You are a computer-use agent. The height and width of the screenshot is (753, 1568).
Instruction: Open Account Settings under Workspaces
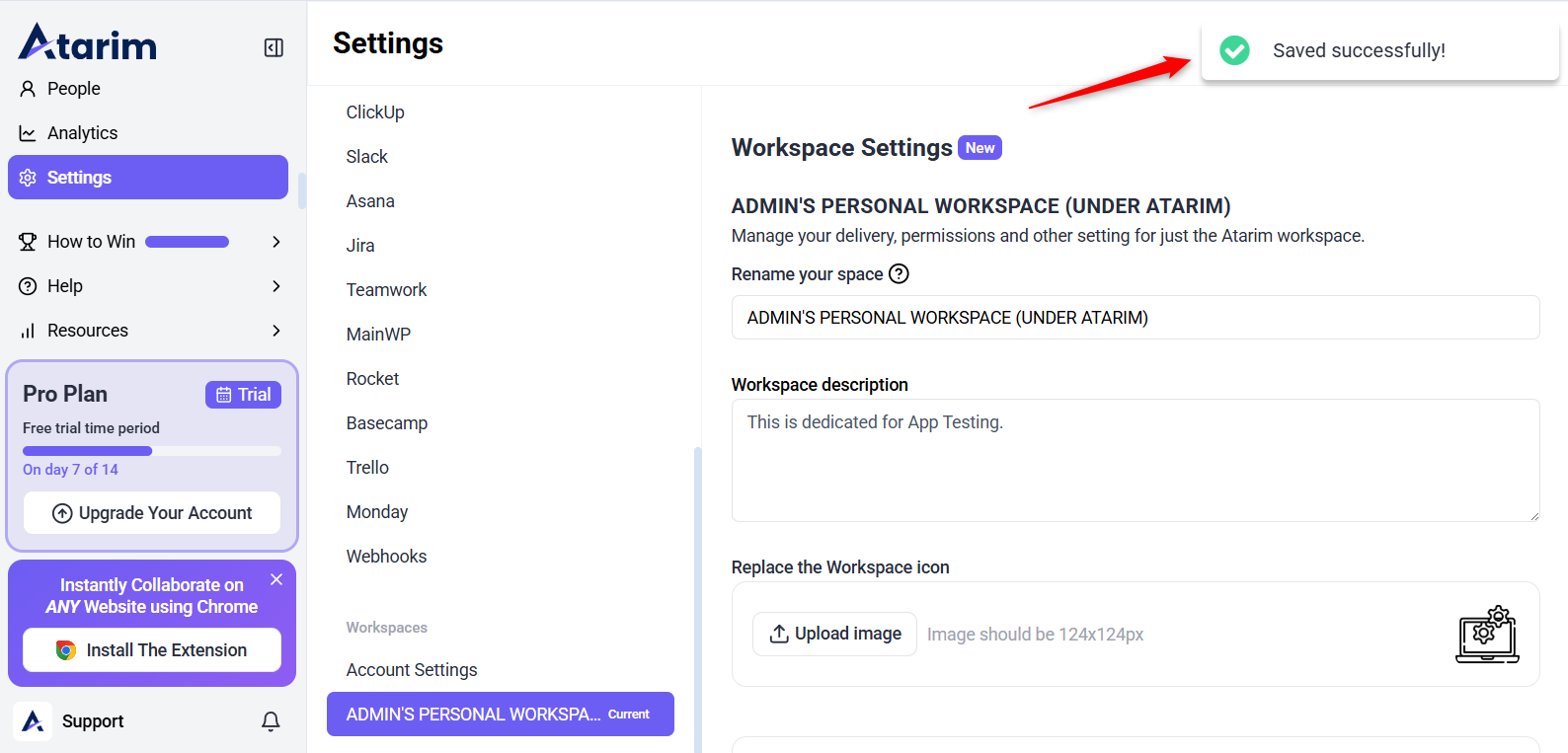412,670
